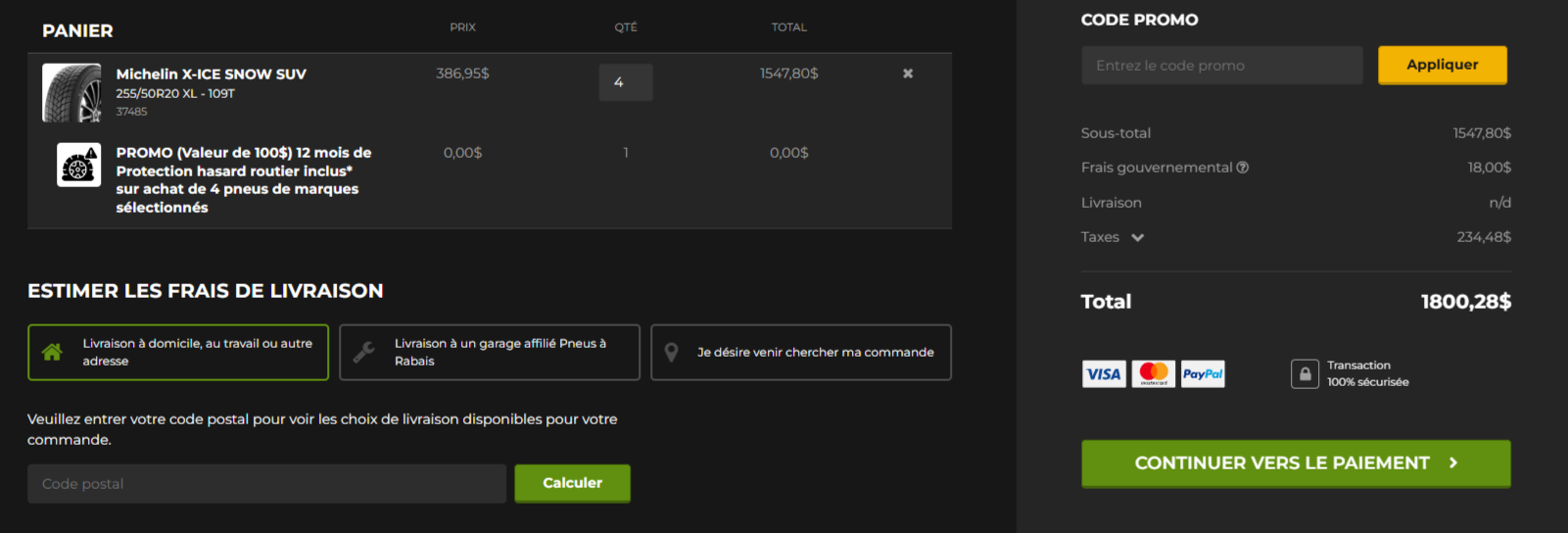Click the road hazard protection promo icon
This screenshot has height=533, width=1568.
click(x=78, y=165)
